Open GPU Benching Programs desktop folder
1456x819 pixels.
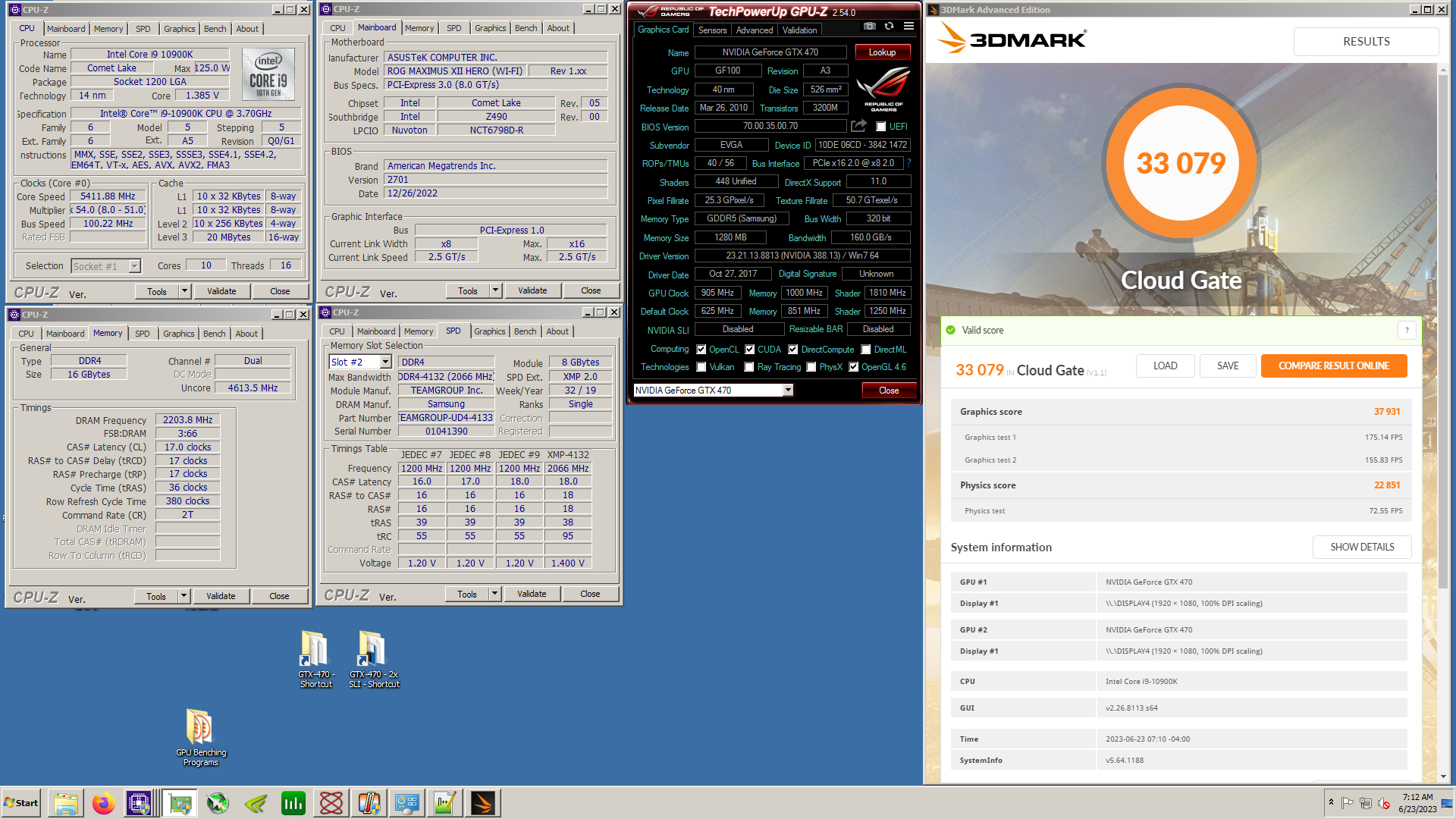(201, 738)
